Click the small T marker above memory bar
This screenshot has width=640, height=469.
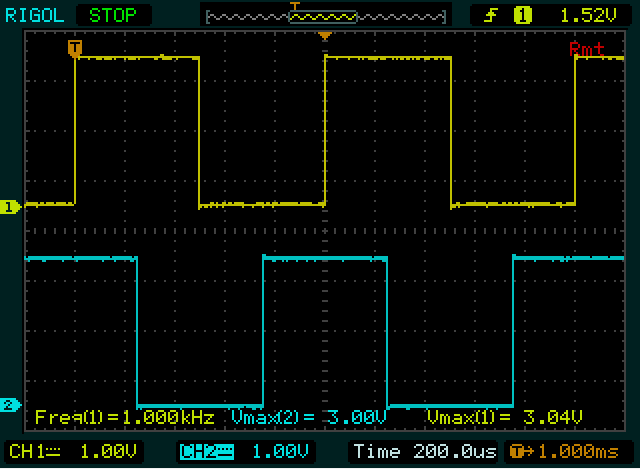pos(295,6)
